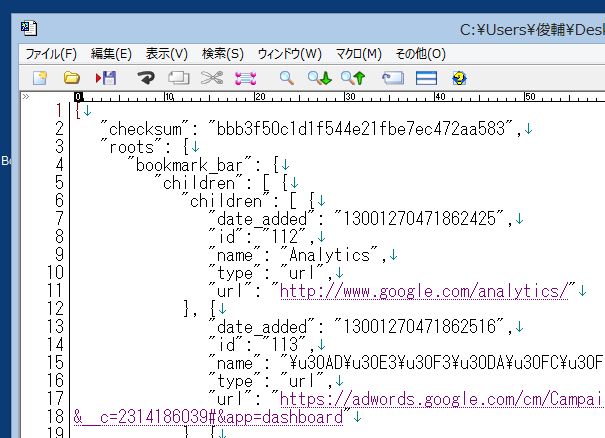Click the opening brace on line 1

pos(78,111)
